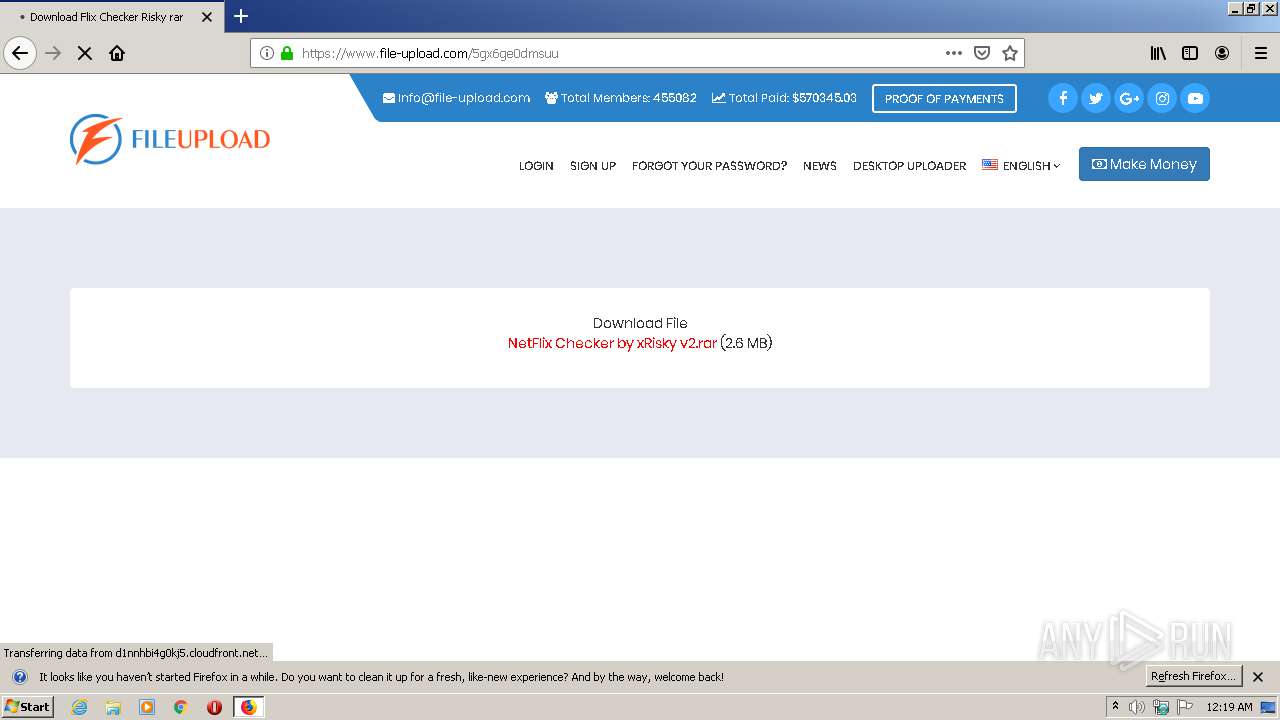This screenshot has width=1280, height=720.
Task: Open a new tab with plus button
Action: pos(241,16)
